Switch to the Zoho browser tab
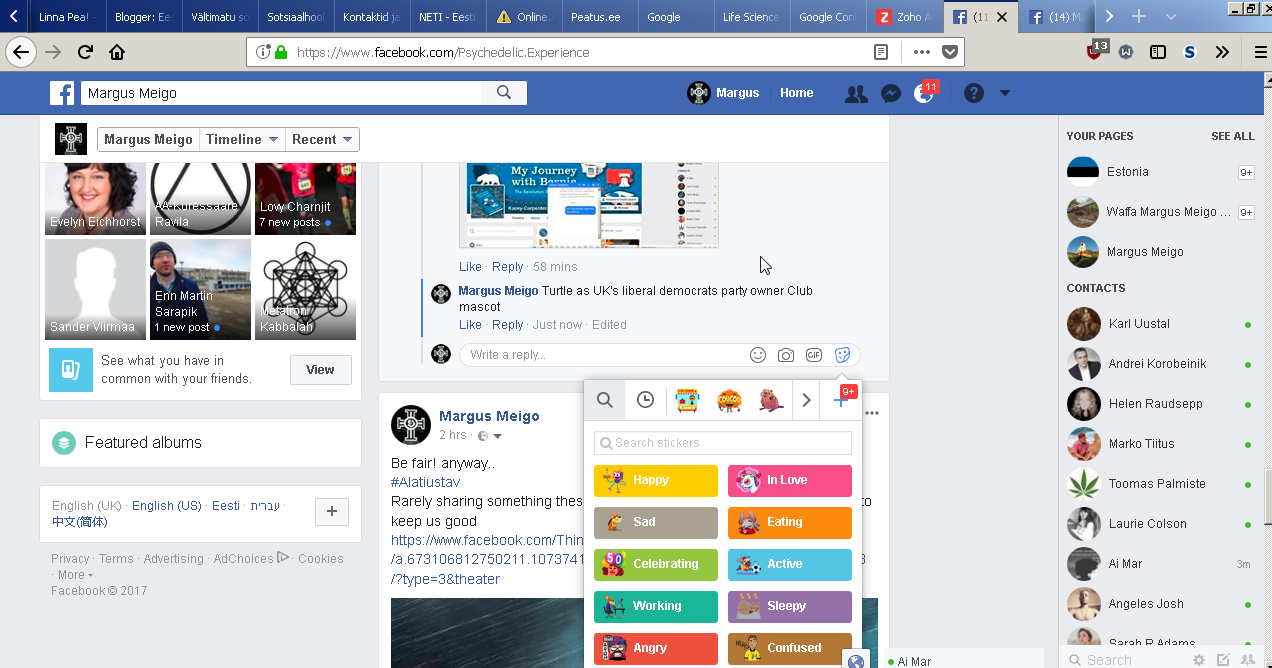Image resolution: width=1272 pixels, height=668 pixels. 906,17
